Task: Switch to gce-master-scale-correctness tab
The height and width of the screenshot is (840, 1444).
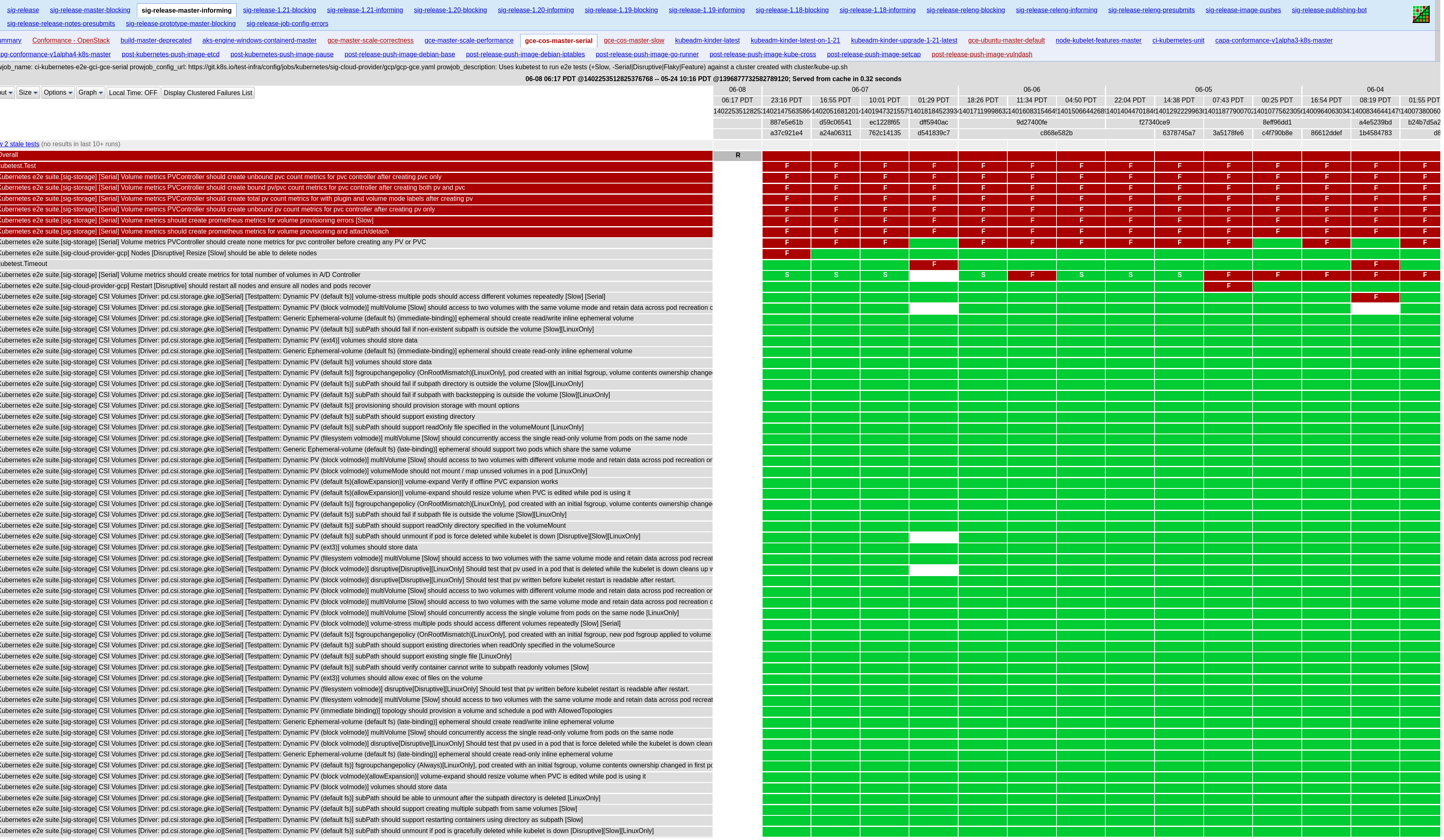Action: (x=371, y=41)
